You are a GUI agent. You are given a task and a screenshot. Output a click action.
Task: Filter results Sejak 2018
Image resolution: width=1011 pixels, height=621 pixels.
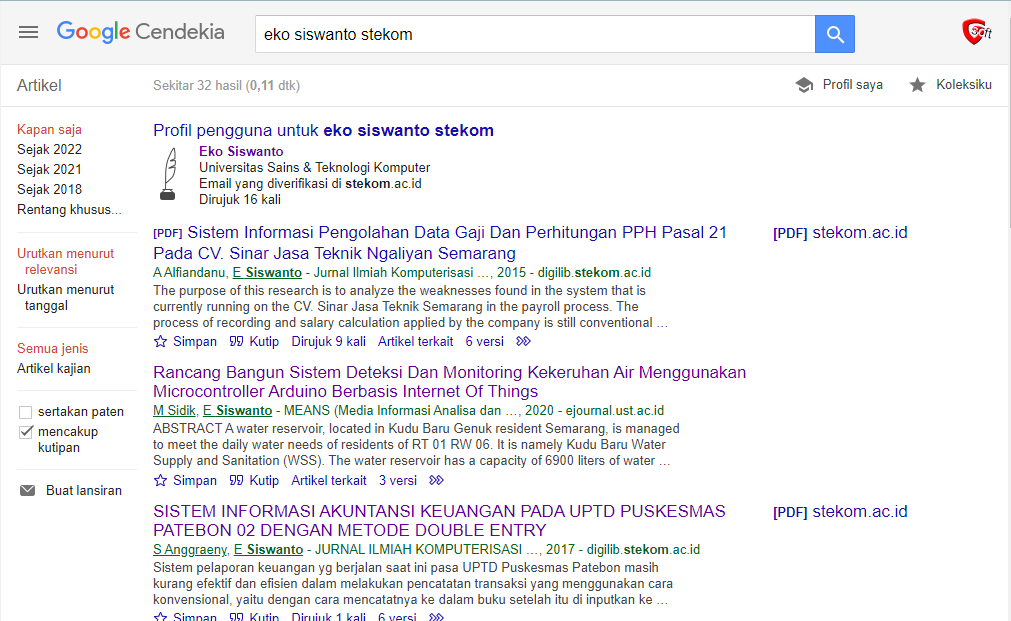click(x=49, y=190)
